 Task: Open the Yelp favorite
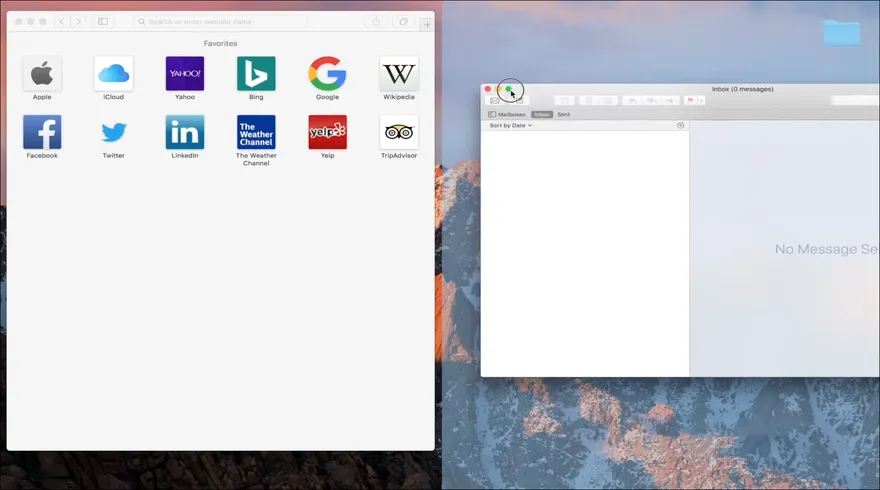[x=327, y=132]
